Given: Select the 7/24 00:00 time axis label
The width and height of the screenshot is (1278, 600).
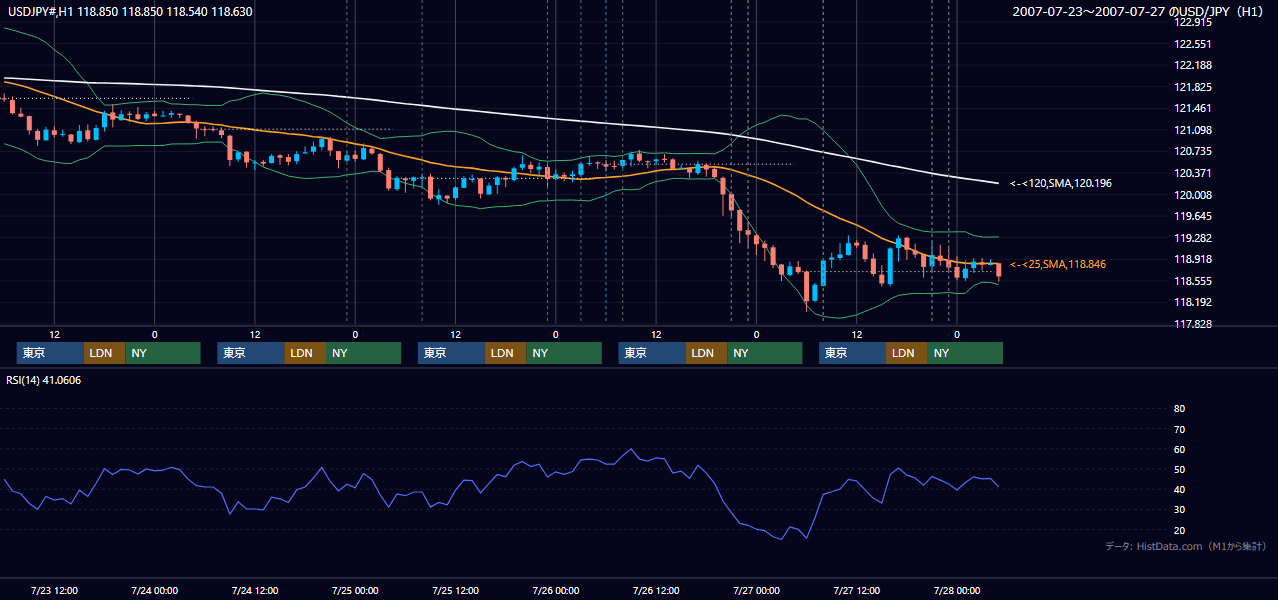Looking at the screenshot, I should coord(154,590).
